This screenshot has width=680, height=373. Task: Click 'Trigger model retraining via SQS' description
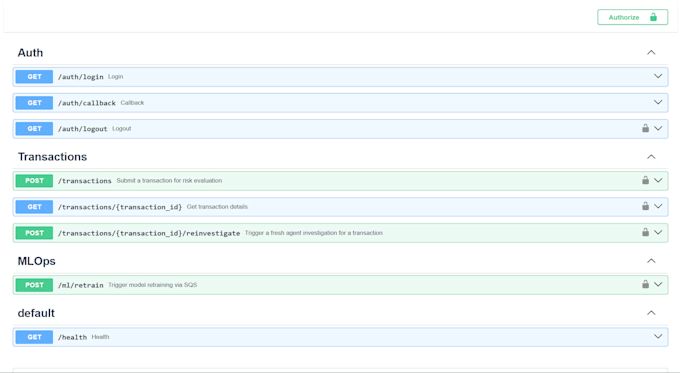[x=153, y=285]
